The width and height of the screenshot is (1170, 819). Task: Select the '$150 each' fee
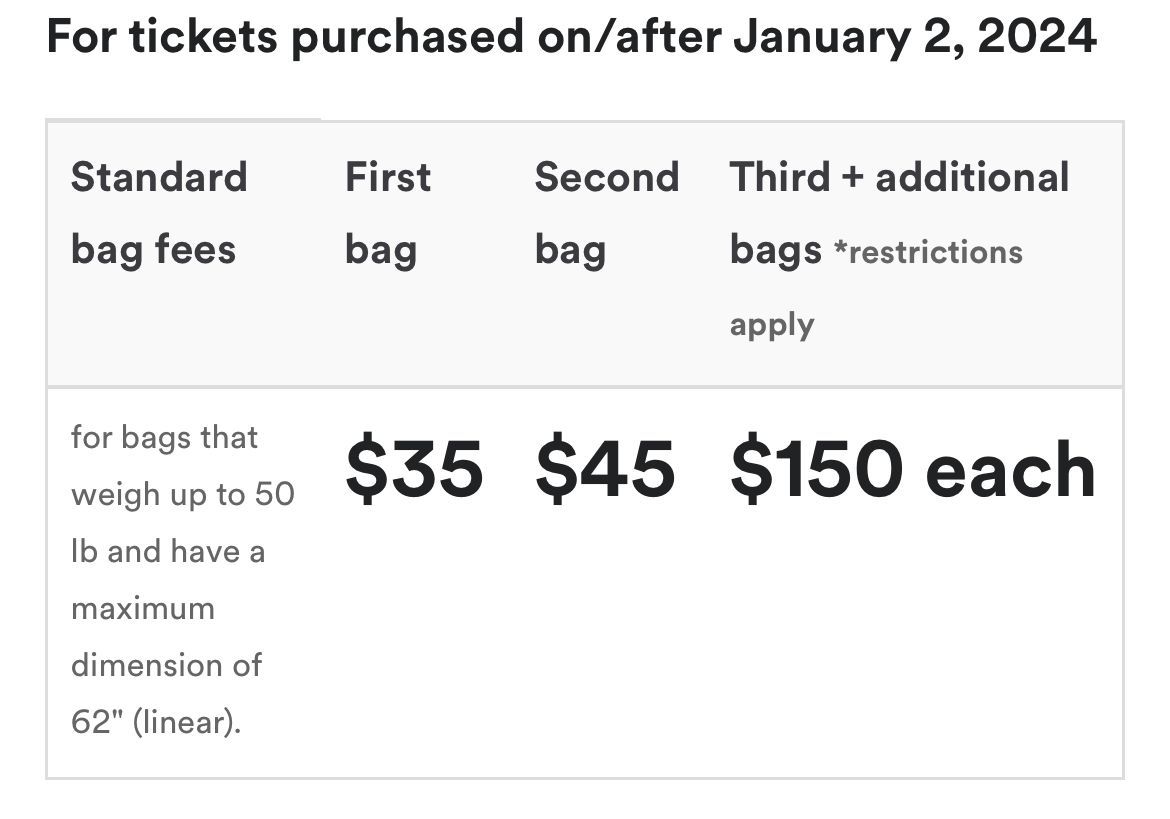[913, 468]
